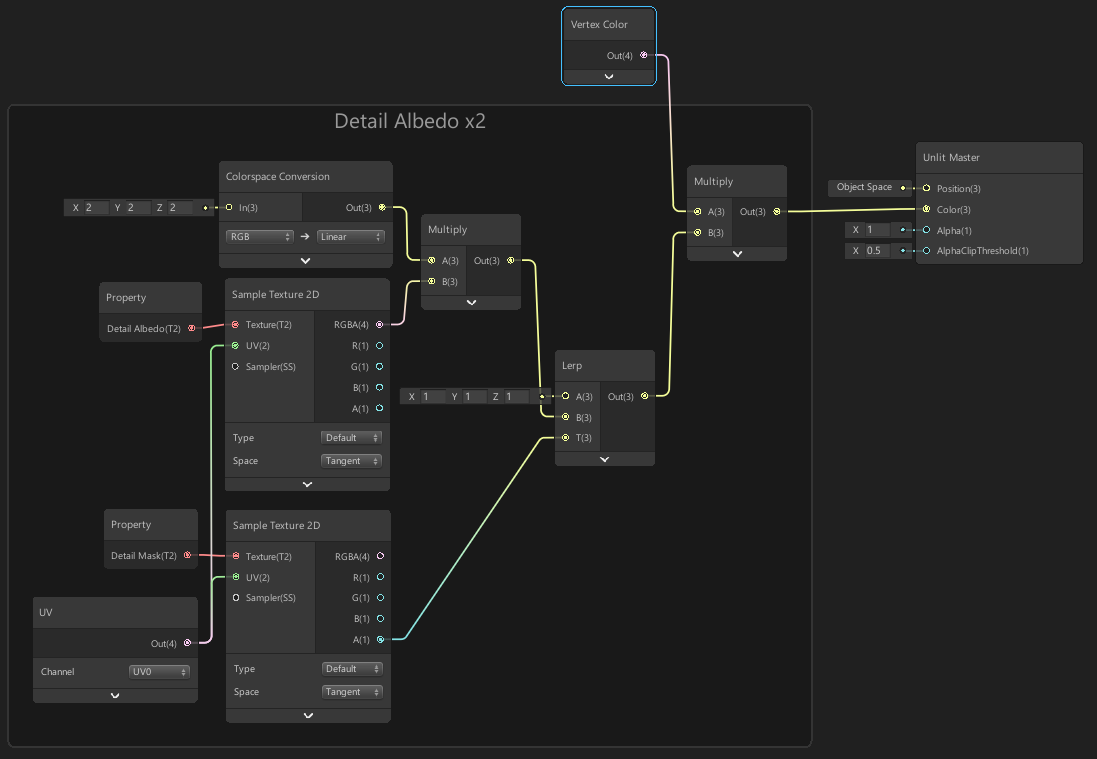Image resolution: width=1097 pixels, height=759 pixels.
Task: Open the Linear dropdown in Colorspace Conversion
Action: tap(350, 236)
